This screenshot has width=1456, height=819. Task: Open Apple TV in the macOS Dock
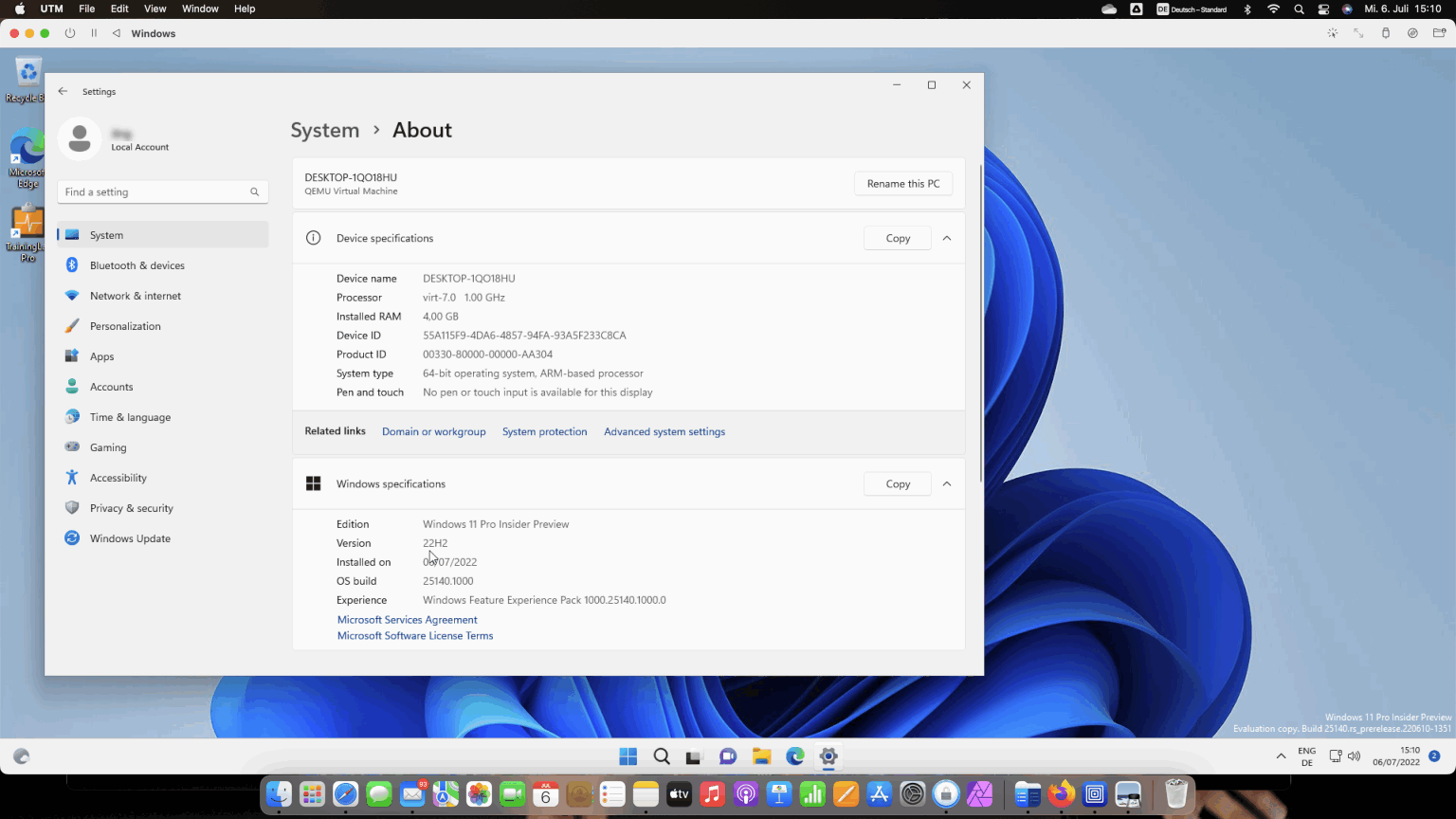click(x=679, y=794)
